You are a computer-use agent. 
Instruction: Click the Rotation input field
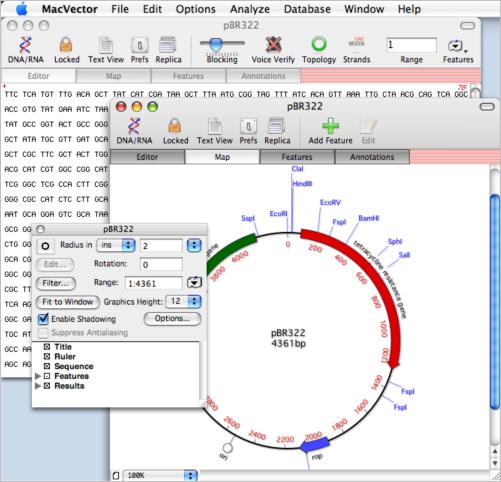[x=161, y=265]
